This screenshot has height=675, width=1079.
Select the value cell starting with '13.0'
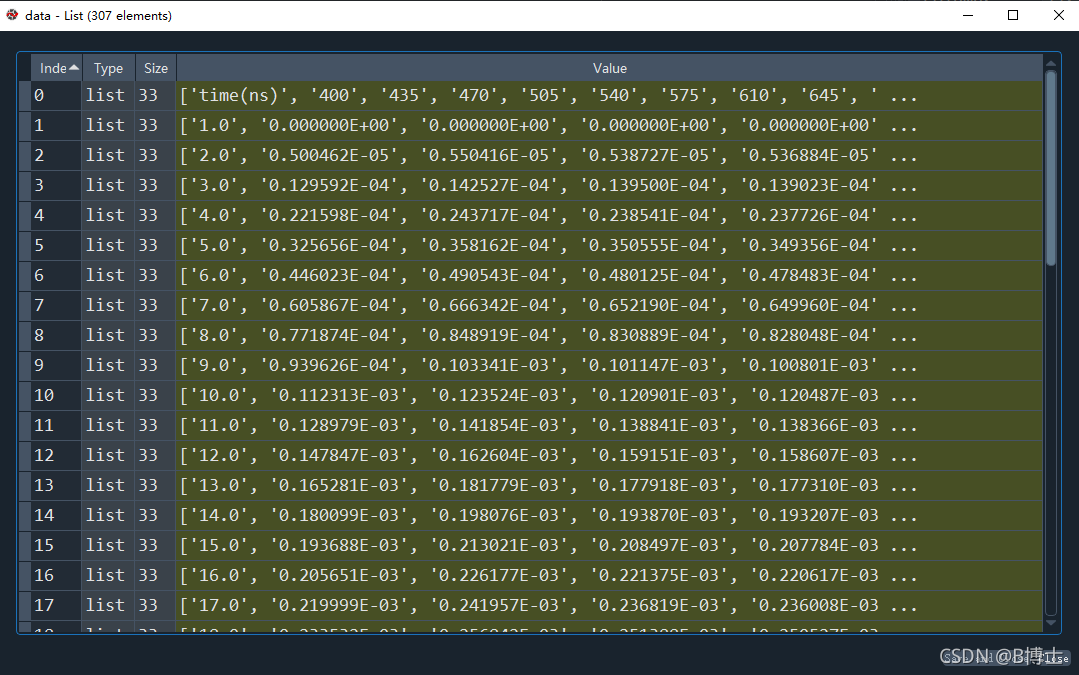[x=610, y=485]
